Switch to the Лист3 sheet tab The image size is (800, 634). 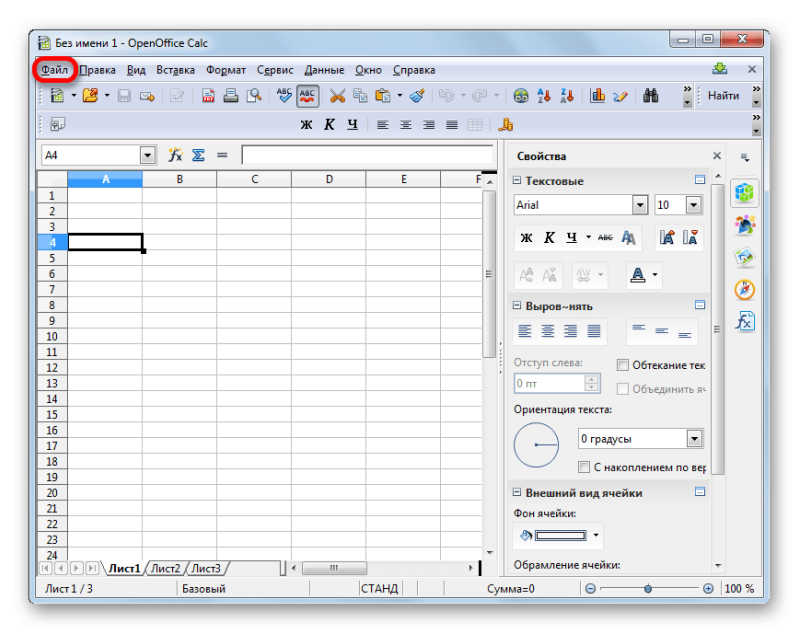click(206, 568)
